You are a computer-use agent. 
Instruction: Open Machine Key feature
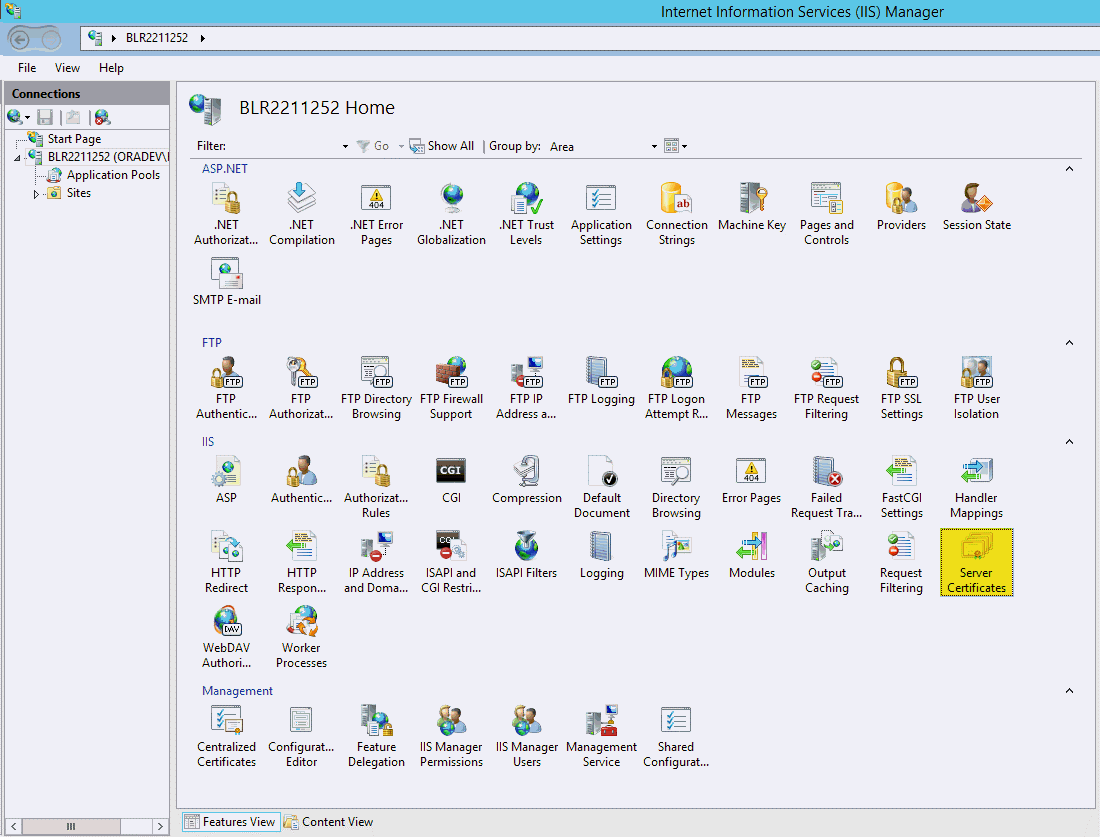point(751,207)
